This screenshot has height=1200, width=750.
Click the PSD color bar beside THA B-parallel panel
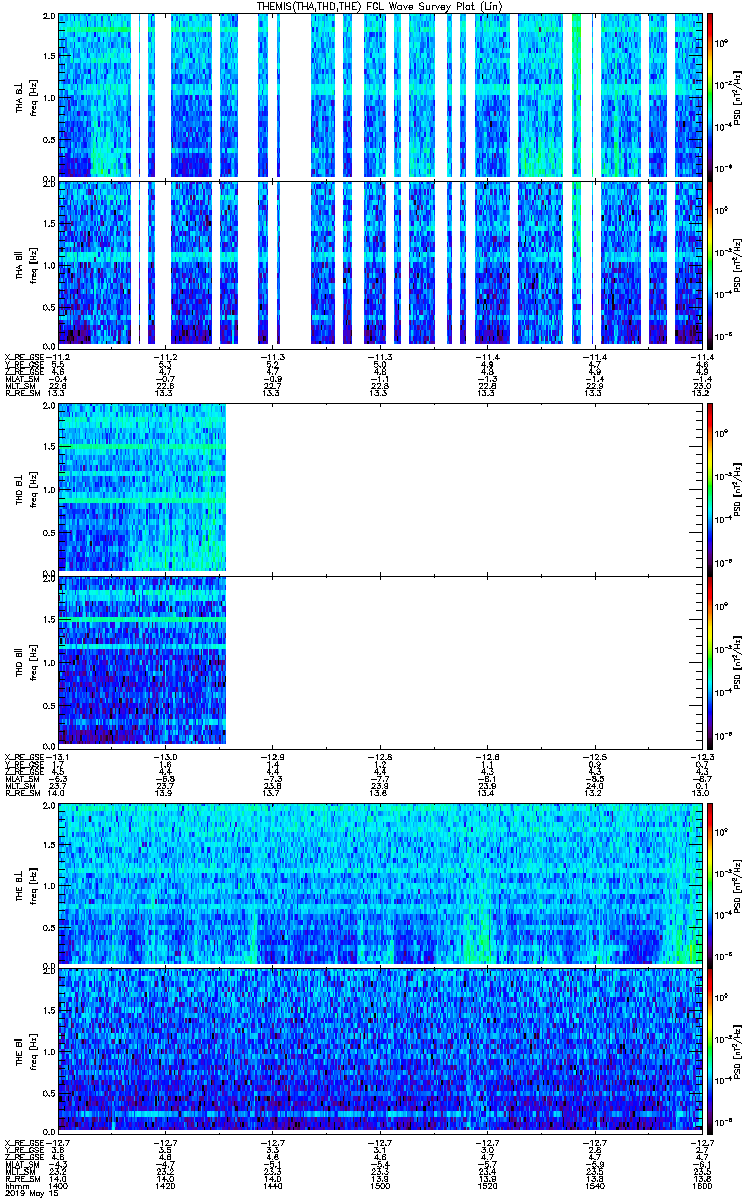(x=711, y=263)
